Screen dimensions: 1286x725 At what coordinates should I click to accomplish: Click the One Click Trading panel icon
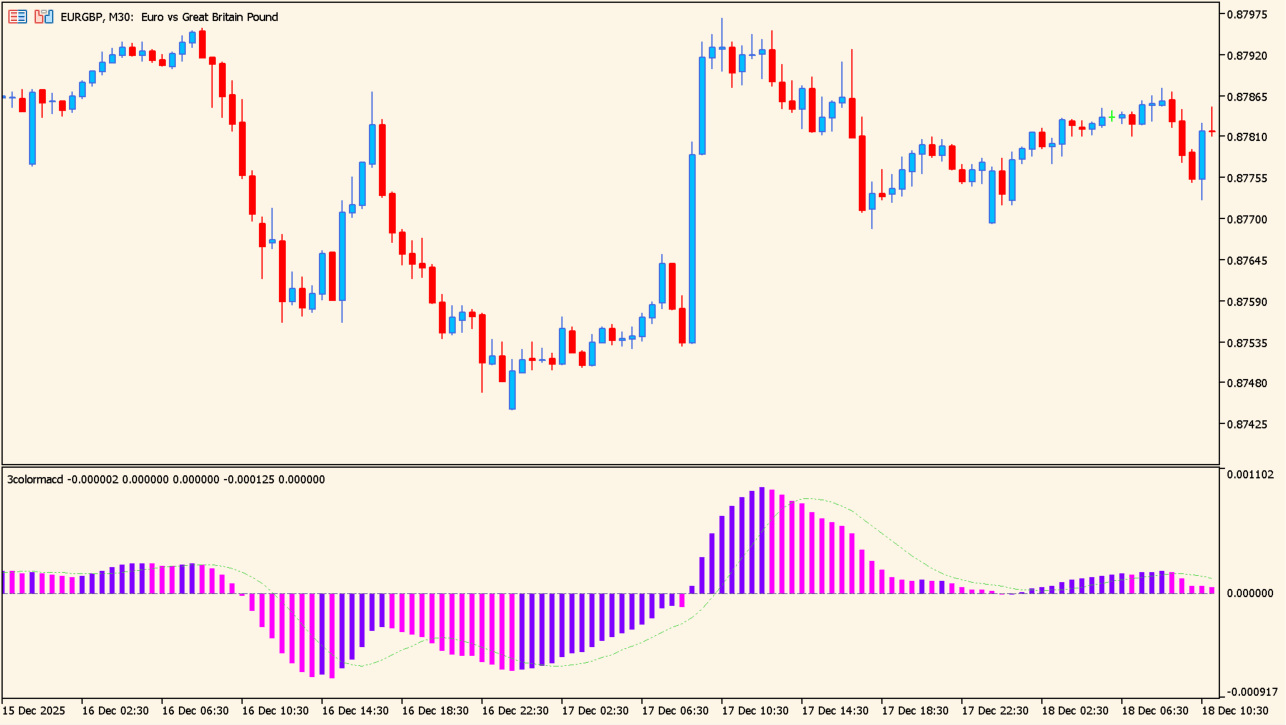[17, 17]
